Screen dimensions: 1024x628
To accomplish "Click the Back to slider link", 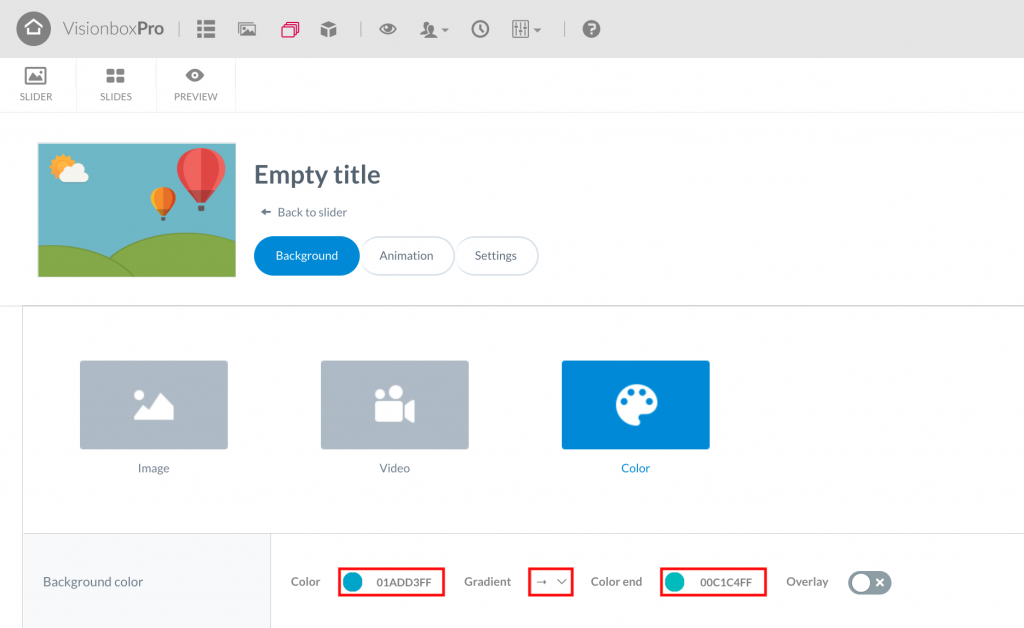I will pyautogui.click(x=304, y=212).
